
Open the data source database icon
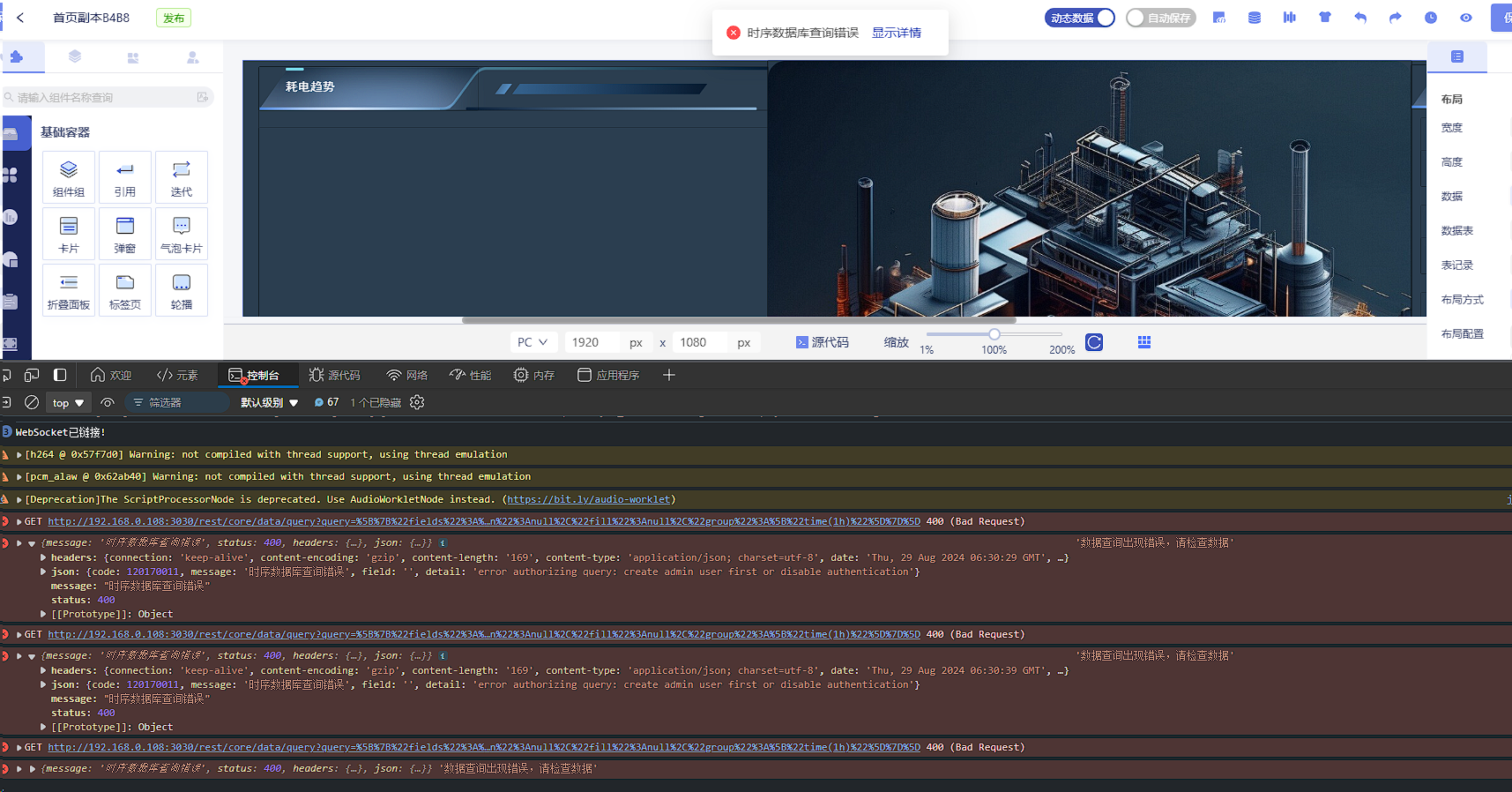pos(1255,18)
